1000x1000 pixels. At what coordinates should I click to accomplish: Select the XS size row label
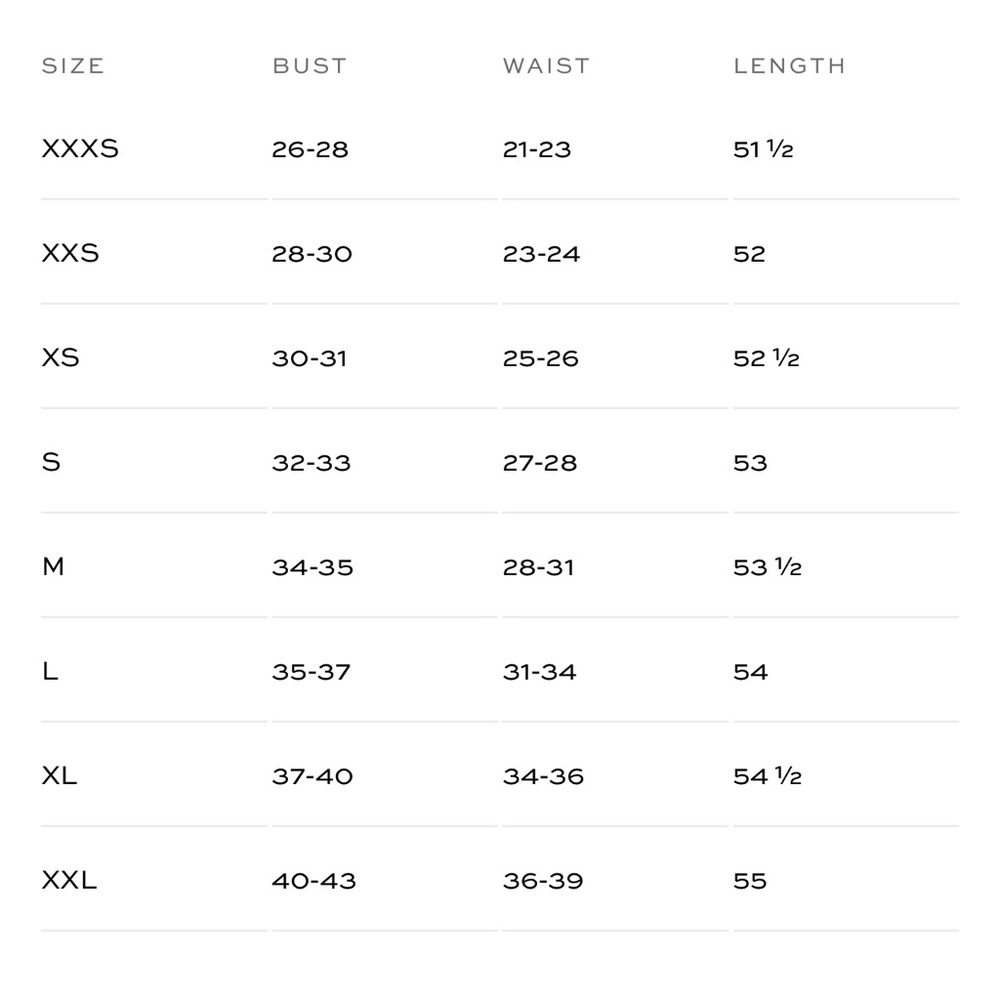[x=61, y=358]
